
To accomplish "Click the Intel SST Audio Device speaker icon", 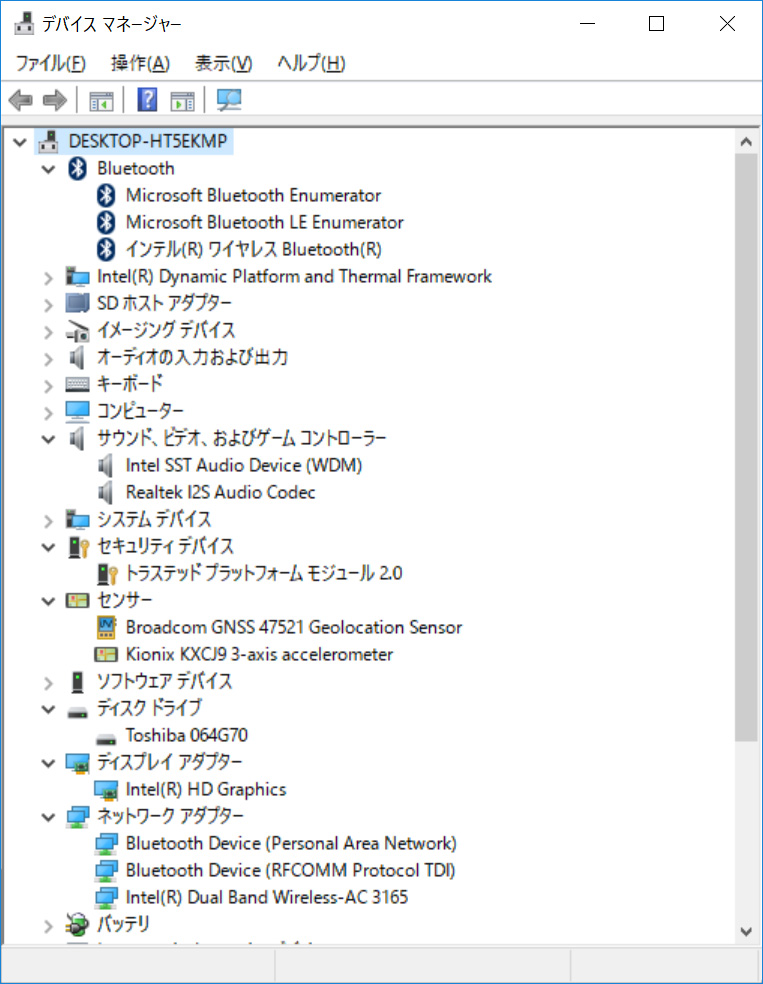I will pyautogui.click(x=105, y=465).
